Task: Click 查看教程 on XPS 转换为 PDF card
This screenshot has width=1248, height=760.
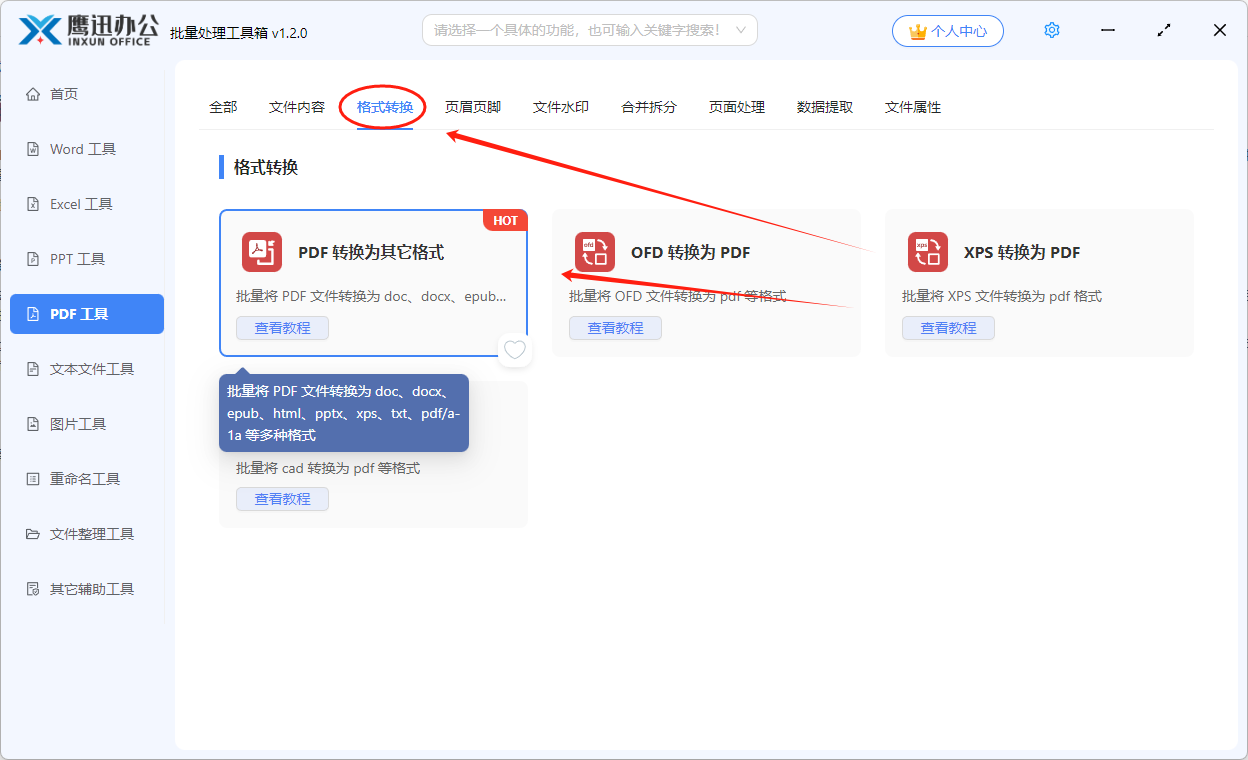Action: pos(949,328)
